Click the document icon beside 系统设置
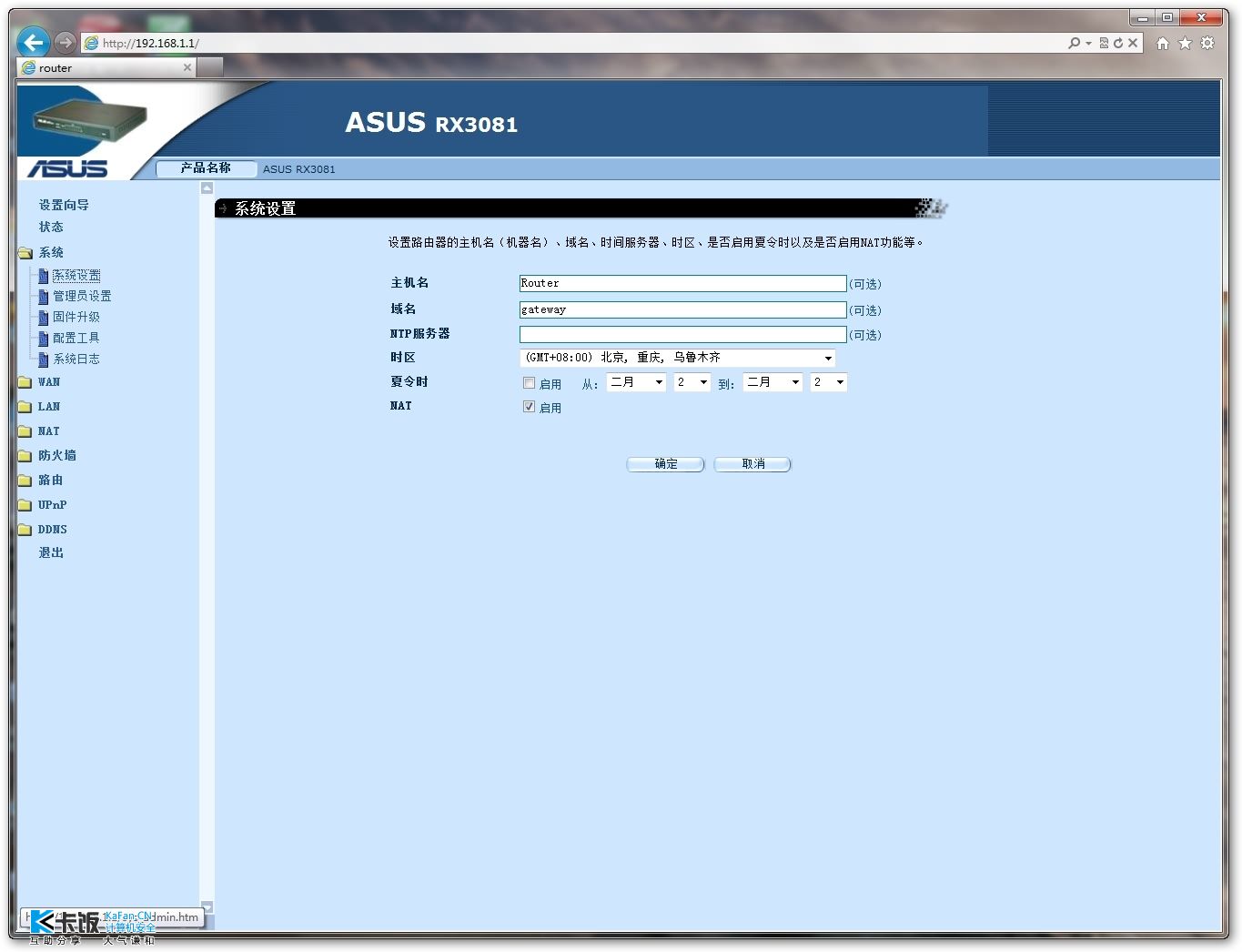Image resolution: width=1242 pixels, height=952 pixels. [44, 276]
